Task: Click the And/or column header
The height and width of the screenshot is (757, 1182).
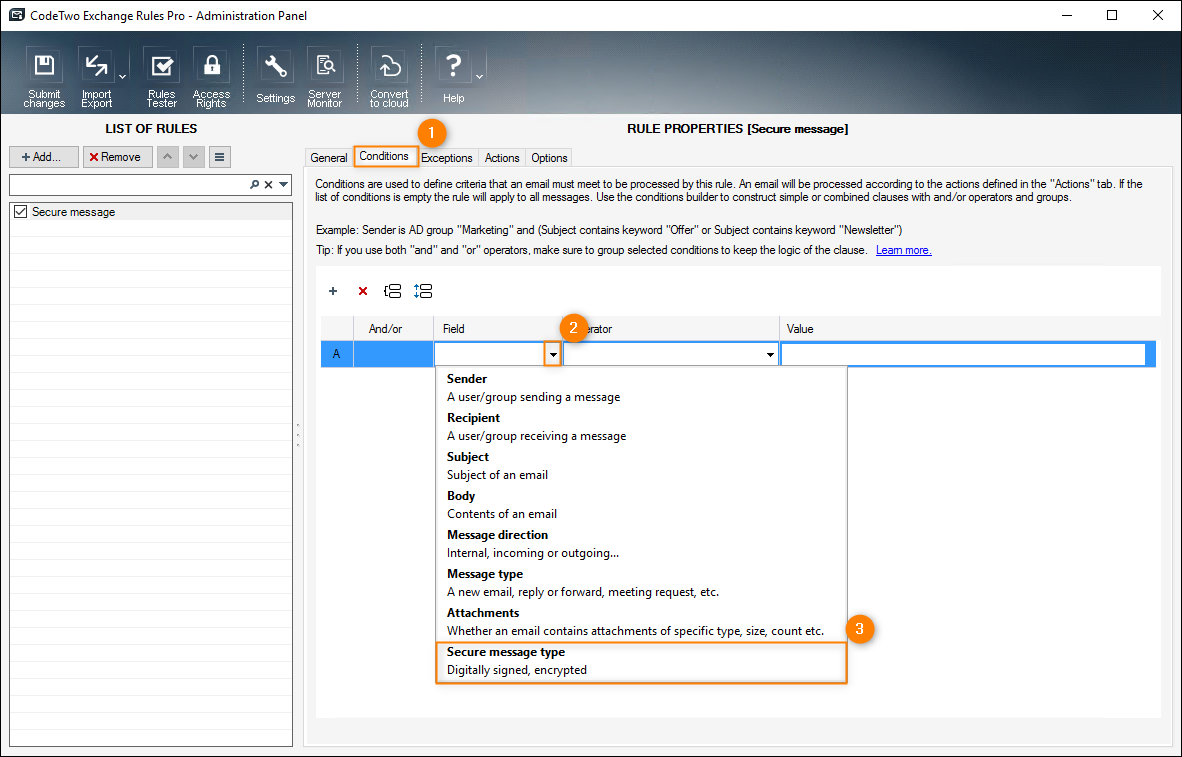Action: click(393, 329)
